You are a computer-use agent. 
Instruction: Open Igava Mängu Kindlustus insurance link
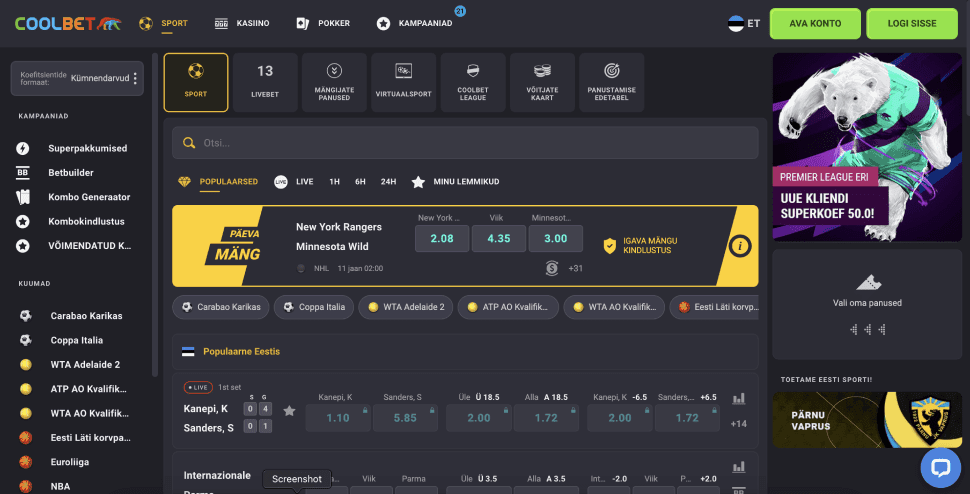pyautogui.click(x=640, y=246)
